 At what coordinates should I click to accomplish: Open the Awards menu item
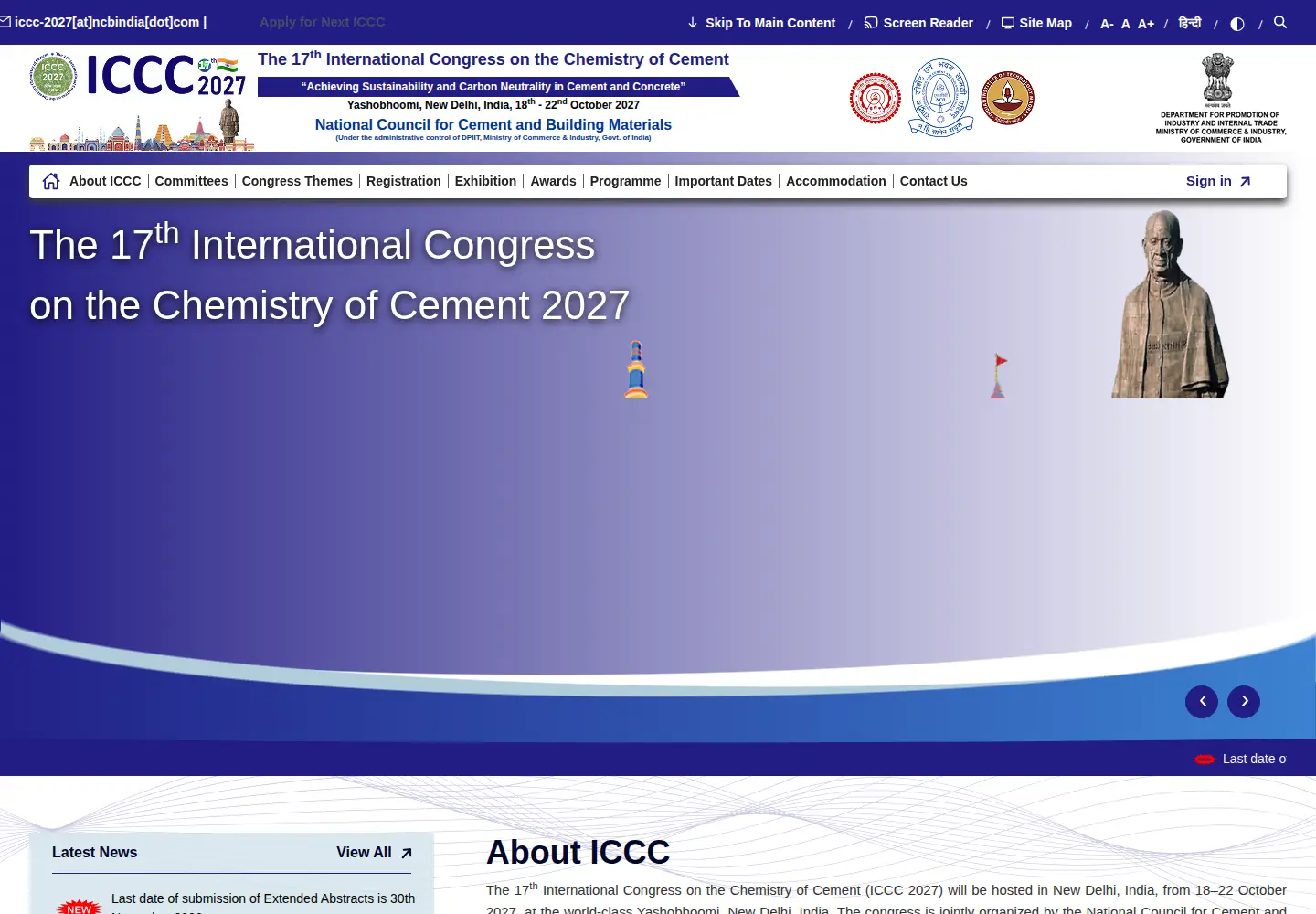[x=553, y=181]
